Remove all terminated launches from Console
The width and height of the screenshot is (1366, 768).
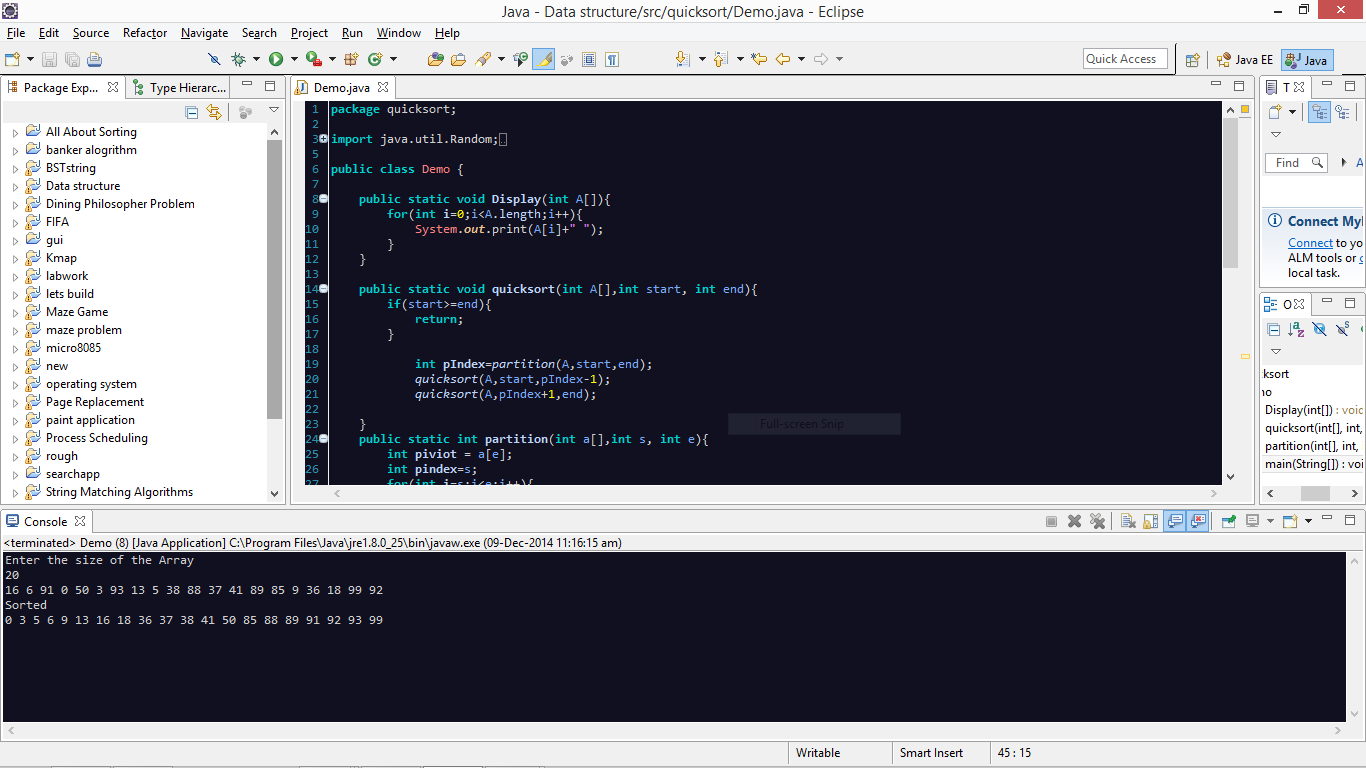(x=1098, y=521)
